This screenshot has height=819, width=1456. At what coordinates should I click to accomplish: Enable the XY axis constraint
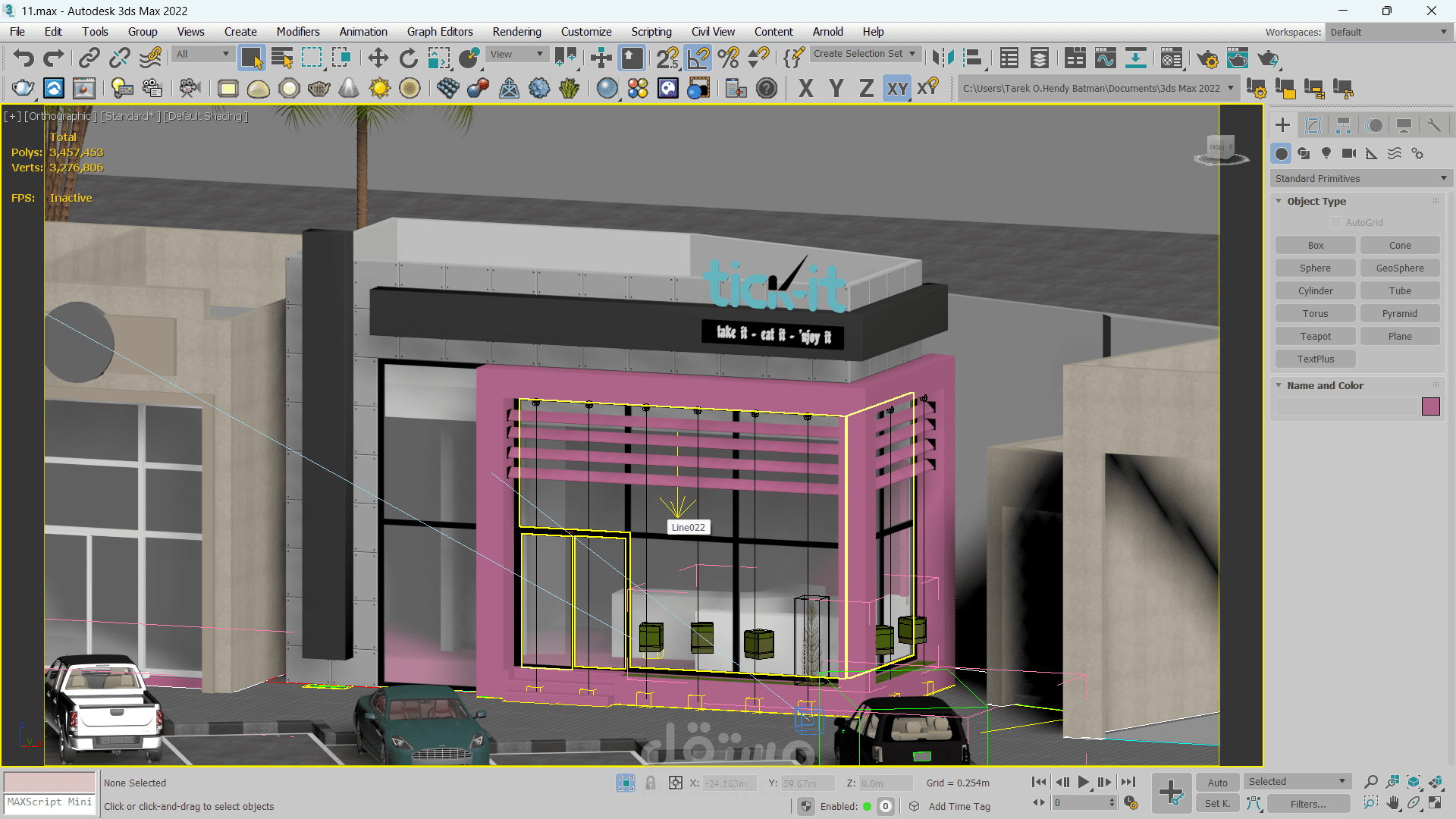pyautogui.click(x=897, y=89)
